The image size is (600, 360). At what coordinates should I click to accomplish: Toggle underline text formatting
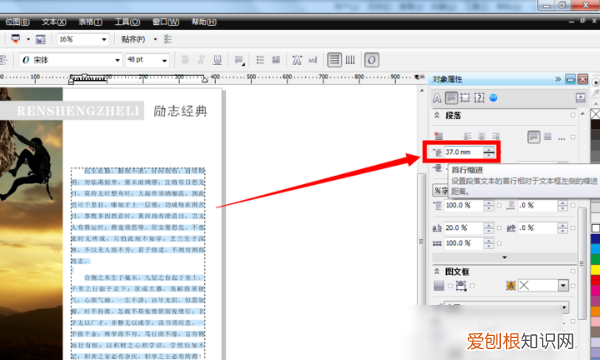click(217, 60)
